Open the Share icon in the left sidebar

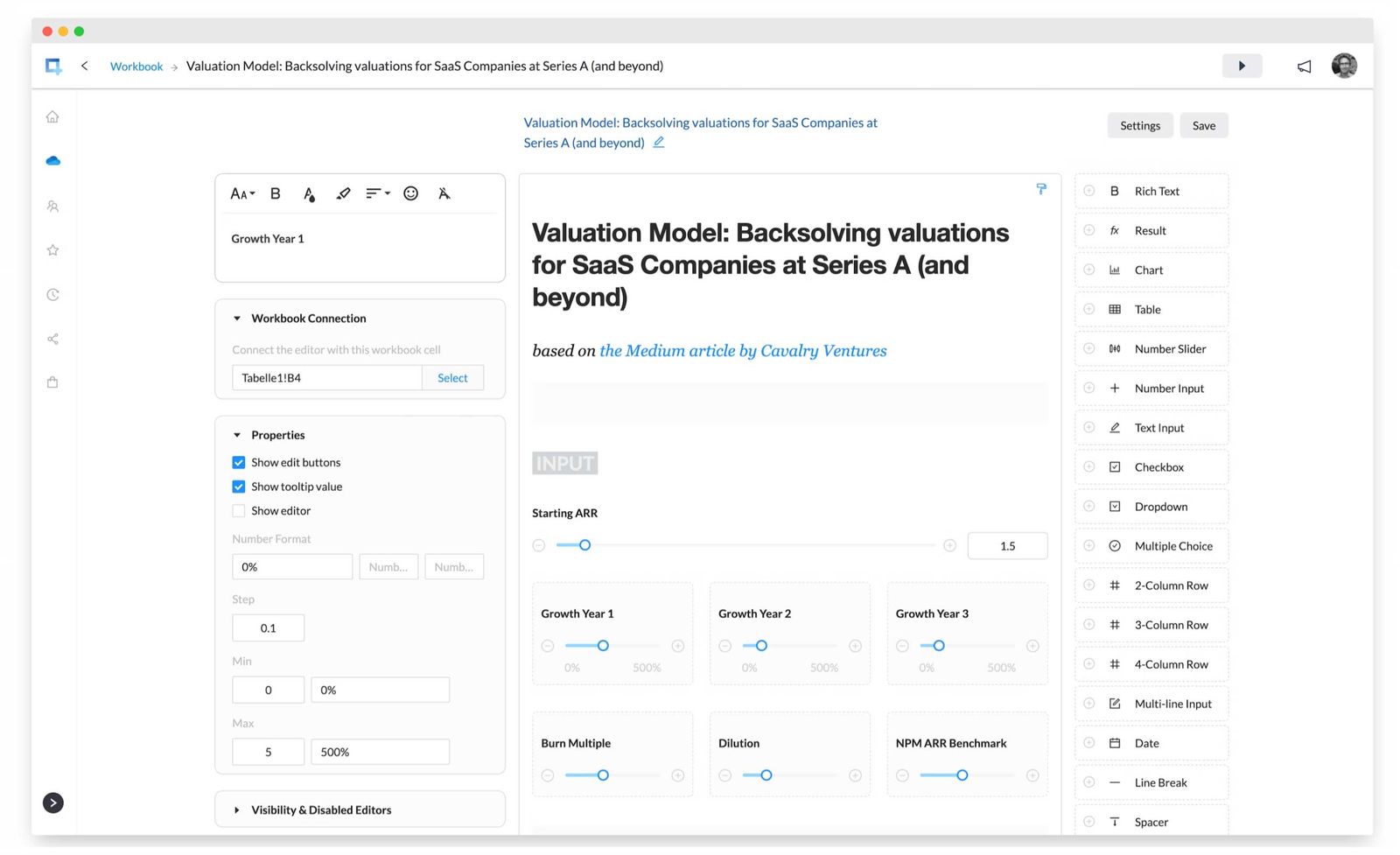pos(52,339)
